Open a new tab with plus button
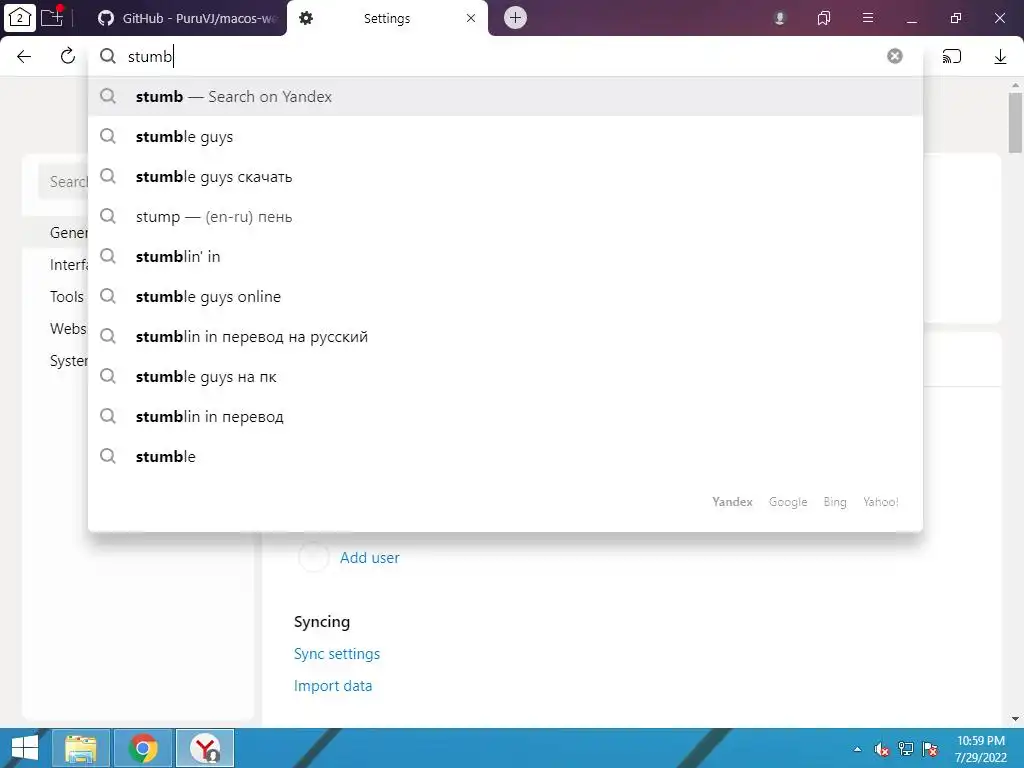The height and width of the screenshot is (768, 1024). (515, 18)
